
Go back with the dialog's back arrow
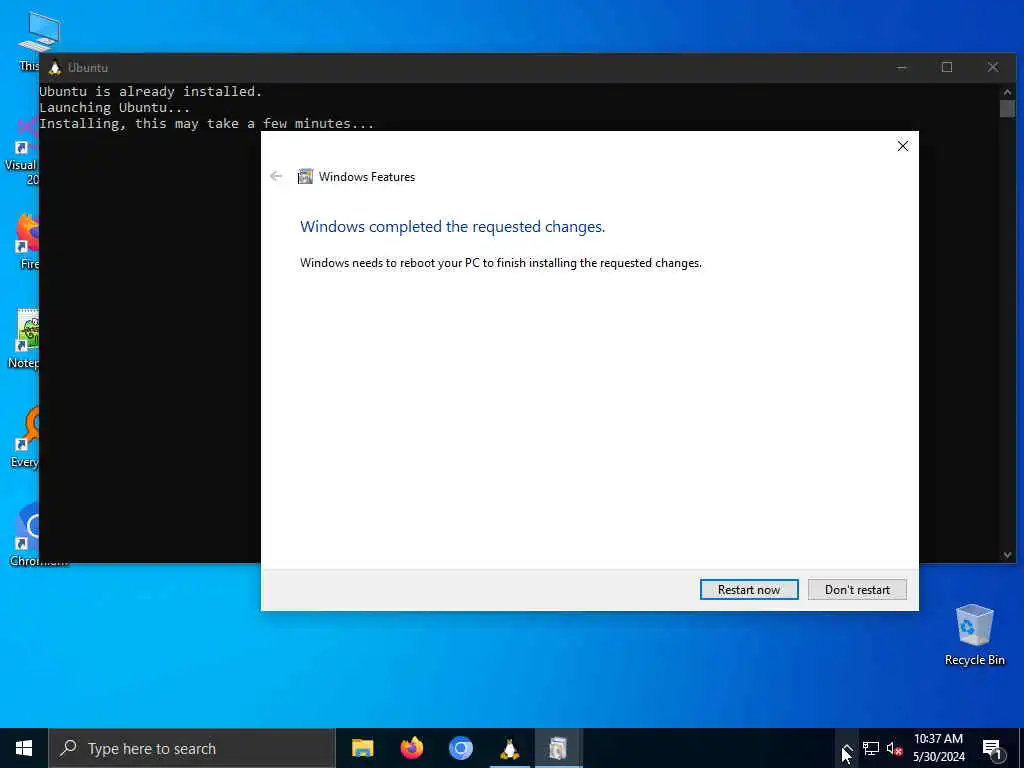tap(276, 176)
